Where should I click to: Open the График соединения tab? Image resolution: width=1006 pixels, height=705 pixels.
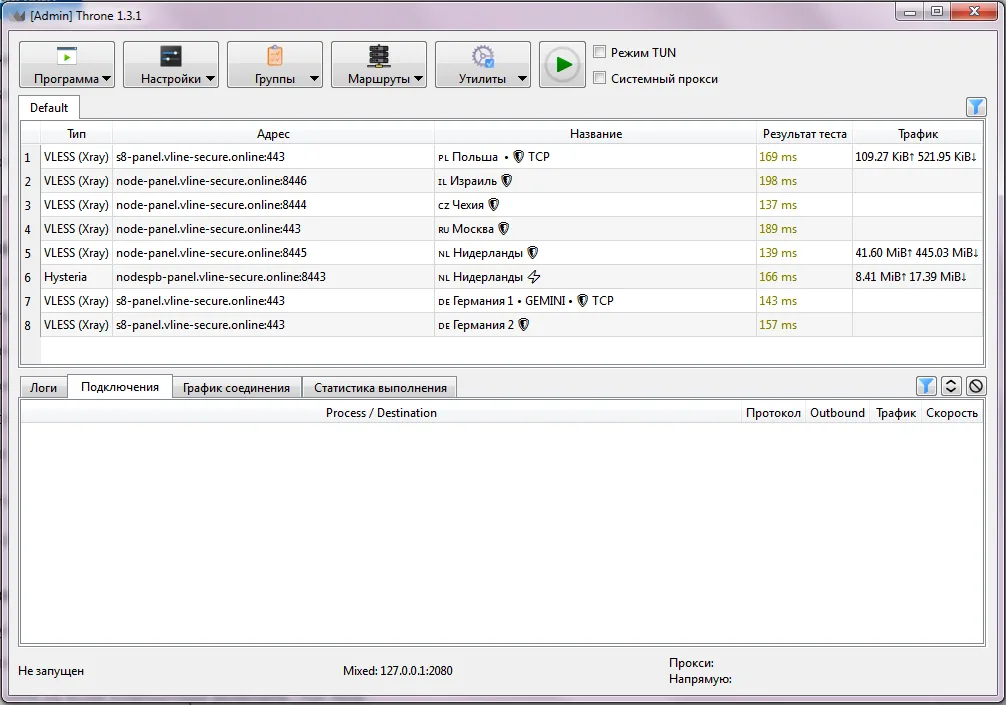pyautogui.click(x=236, y=387)
